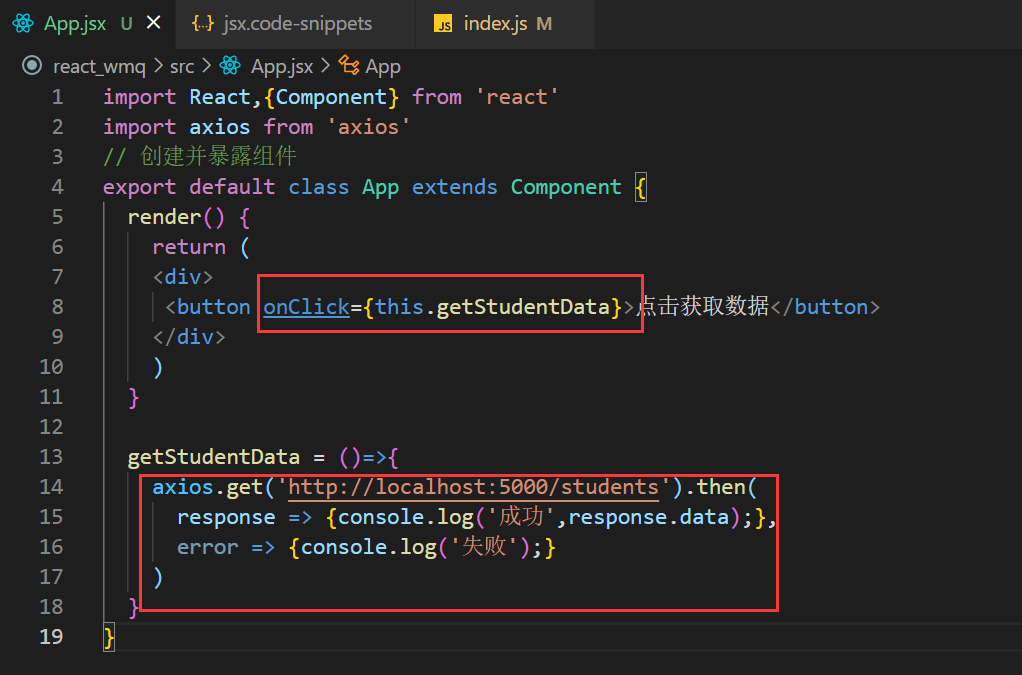Click the class symbol icon beside App breadcrumb
Viewport: 1022px width, 675px height.
(x=349, y=66)
